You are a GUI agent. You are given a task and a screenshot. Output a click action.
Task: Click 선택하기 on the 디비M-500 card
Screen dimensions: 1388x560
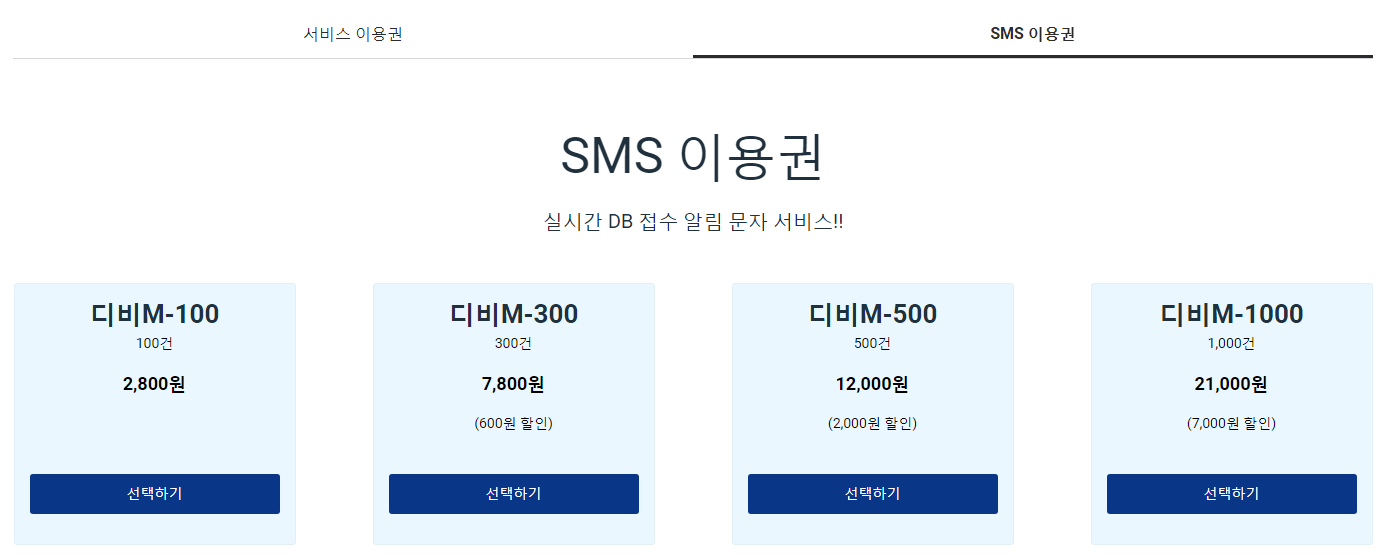point(872,494)
